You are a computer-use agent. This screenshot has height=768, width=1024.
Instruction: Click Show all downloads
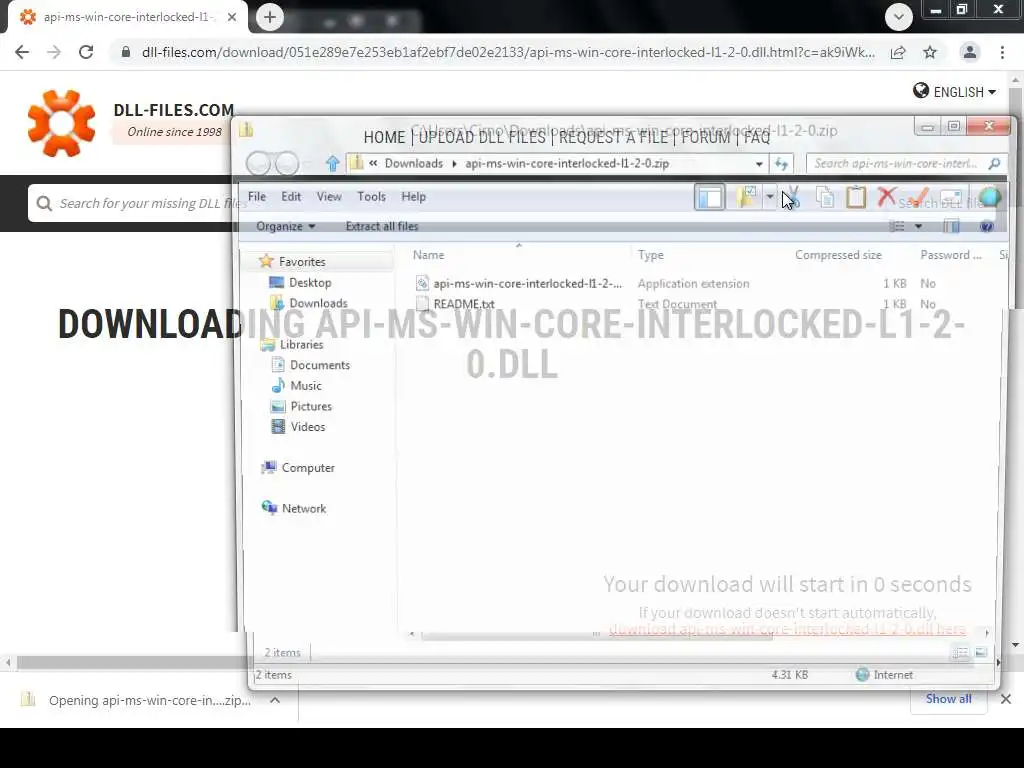click(948, 699)
